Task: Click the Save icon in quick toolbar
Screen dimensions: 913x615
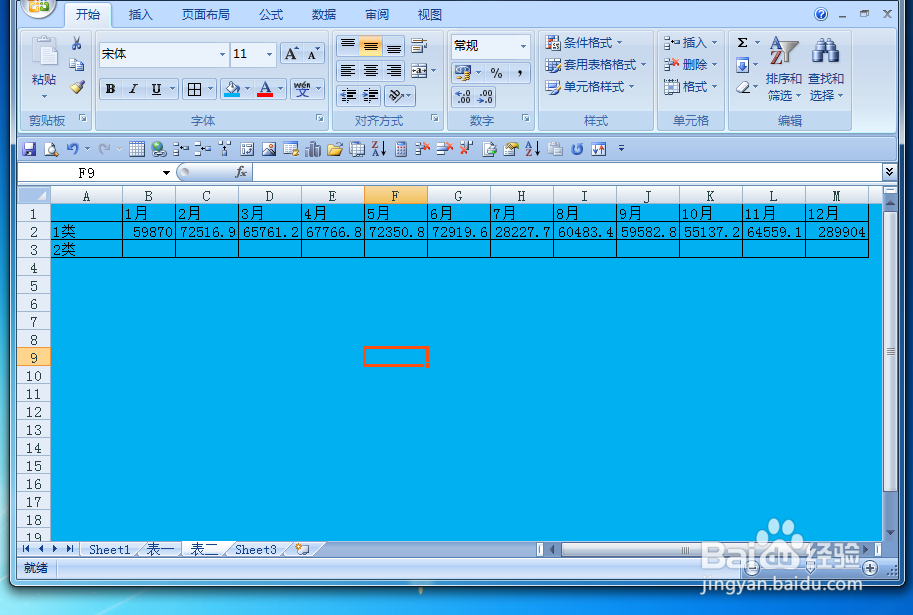Action: click(x=29, y=150)
